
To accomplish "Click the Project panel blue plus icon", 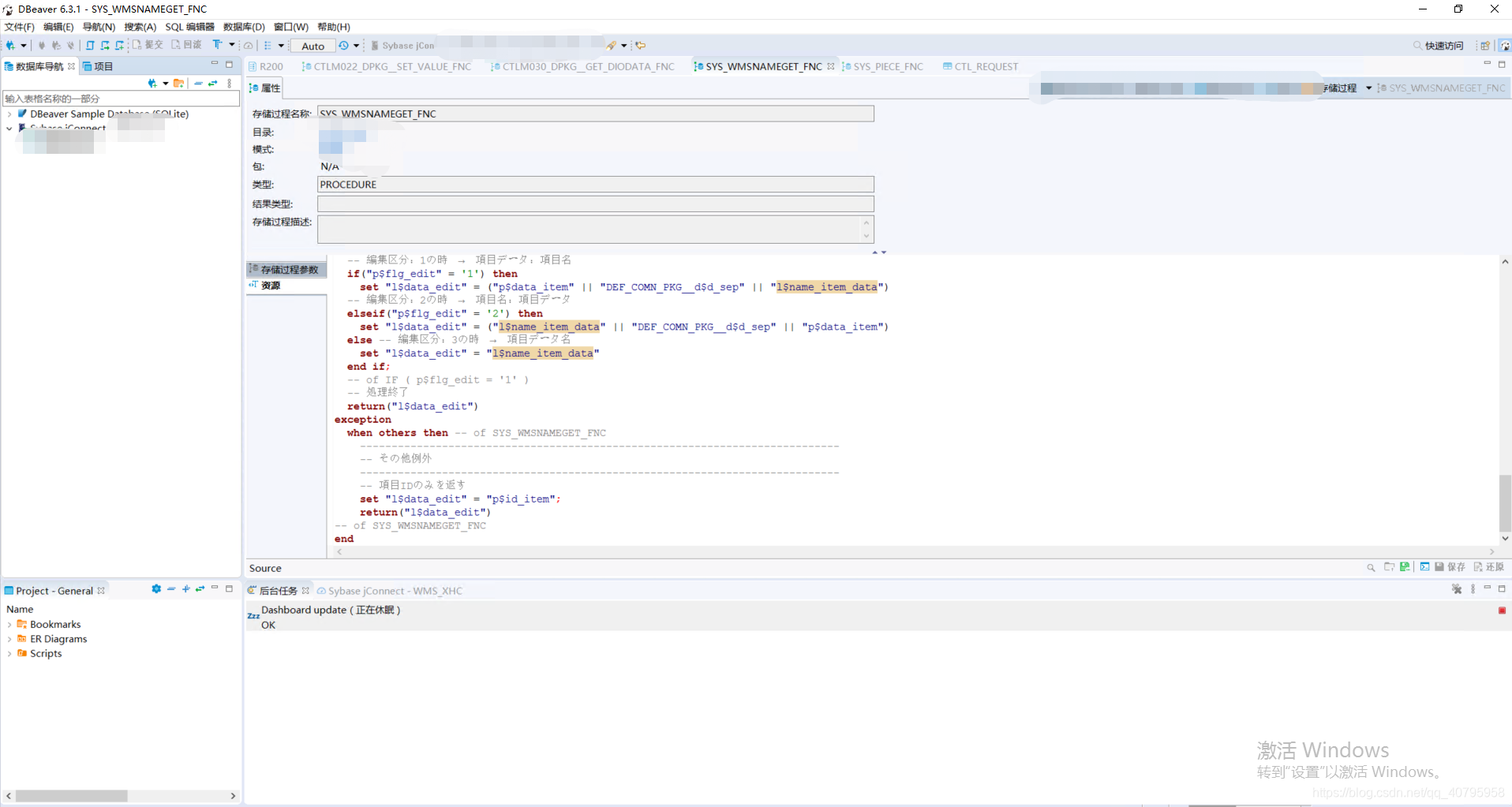I will coord(186,589).
